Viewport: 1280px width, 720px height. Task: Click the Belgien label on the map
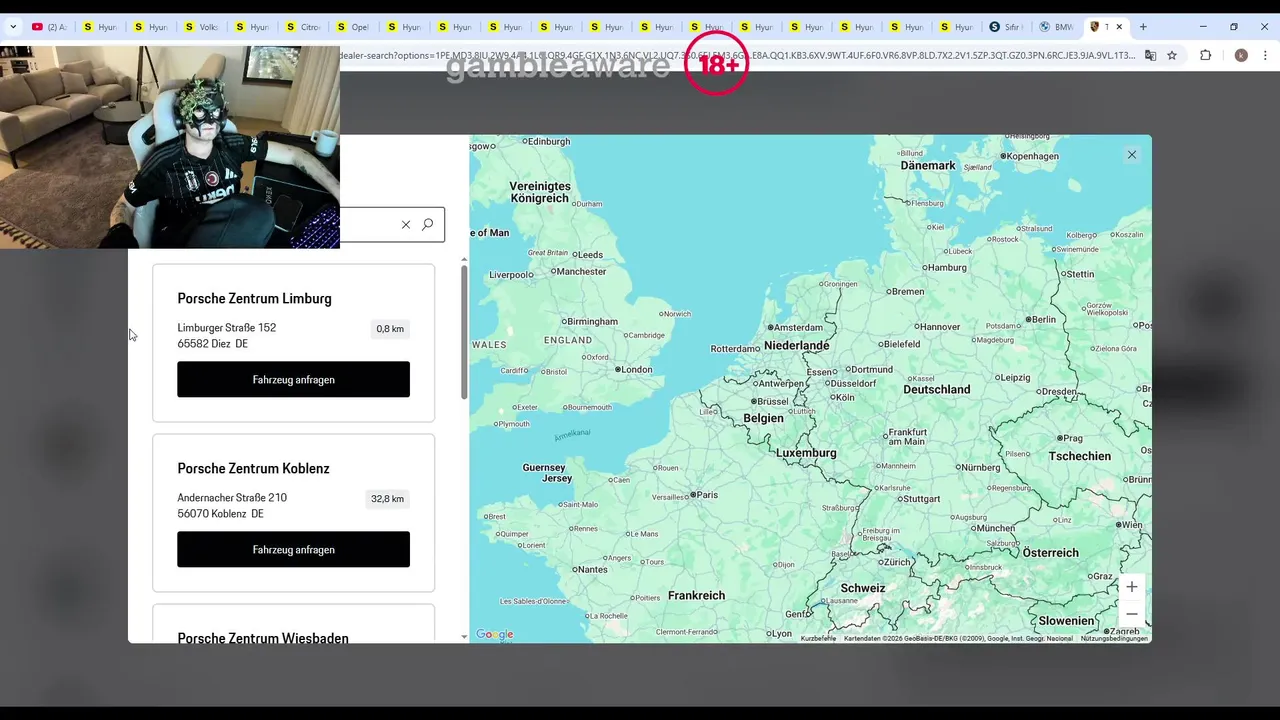pyautogui.click(x=763, y=418)
